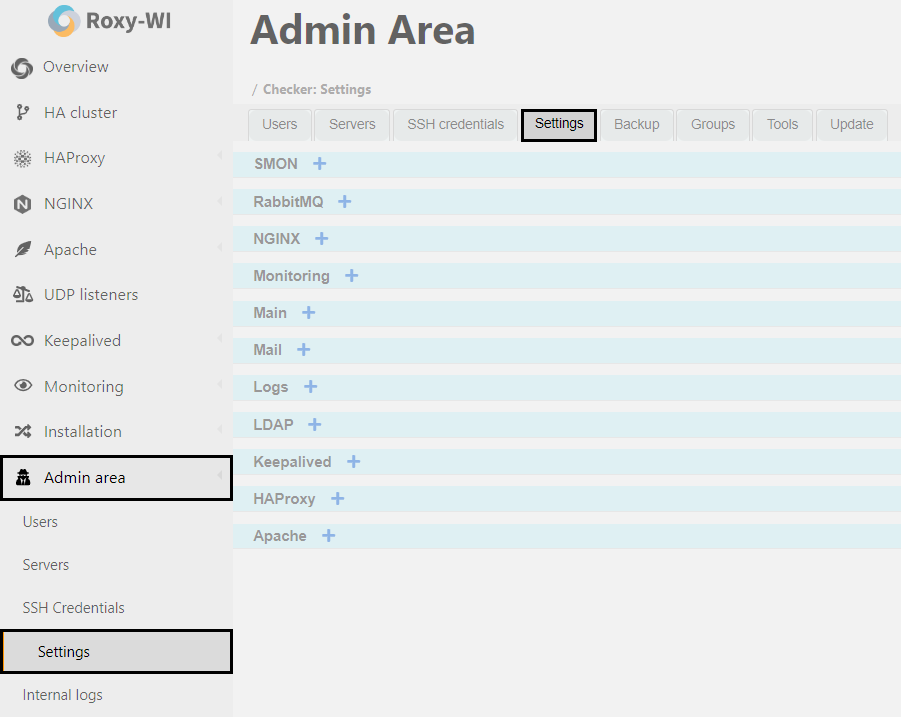This screenshot has width=901, height=717.
Task: Click the HAProxy snowflake icon
Action: point(22,158)
